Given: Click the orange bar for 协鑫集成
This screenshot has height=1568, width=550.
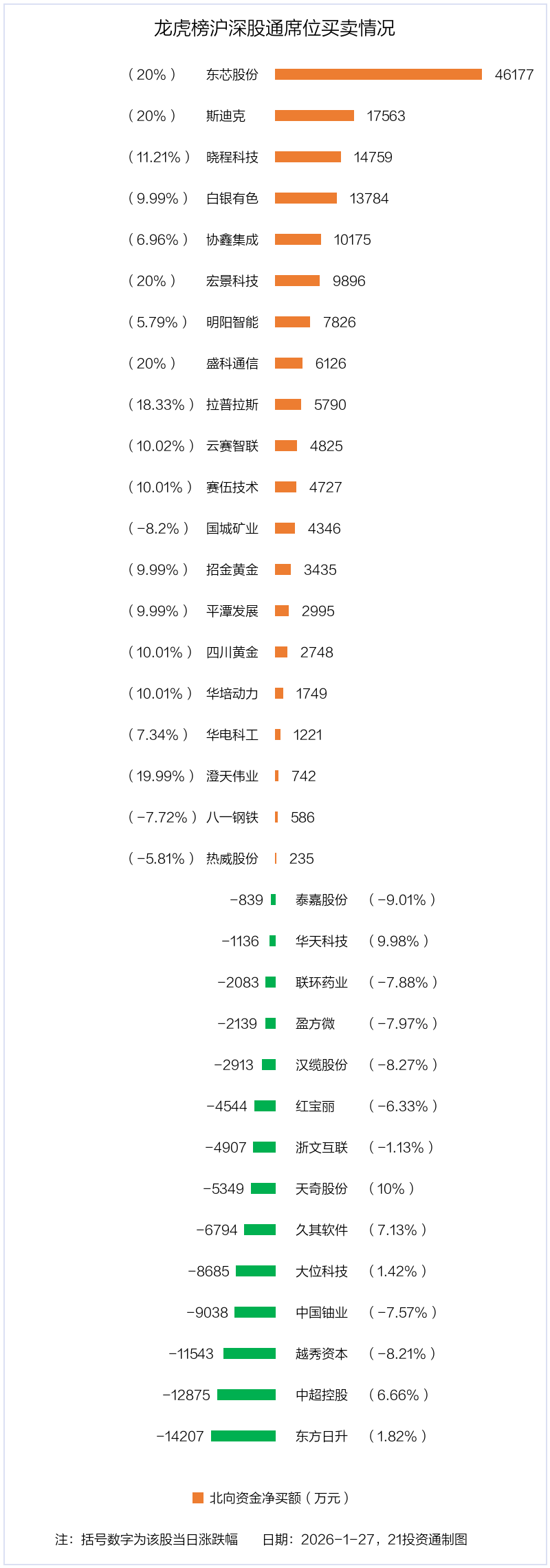Looking at the screenshot, I should [298, 239].
